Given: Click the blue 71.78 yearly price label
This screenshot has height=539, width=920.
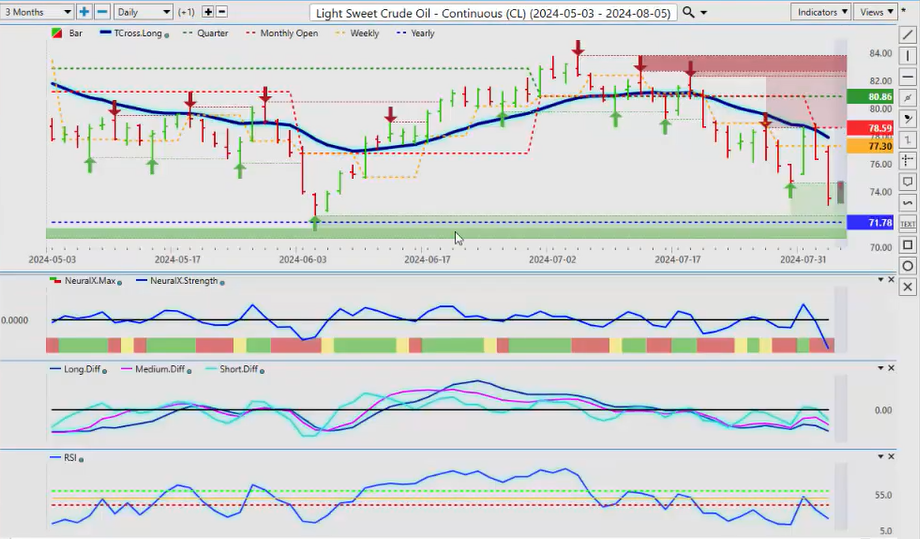Looking at the screenshot, I should (861, 221).
